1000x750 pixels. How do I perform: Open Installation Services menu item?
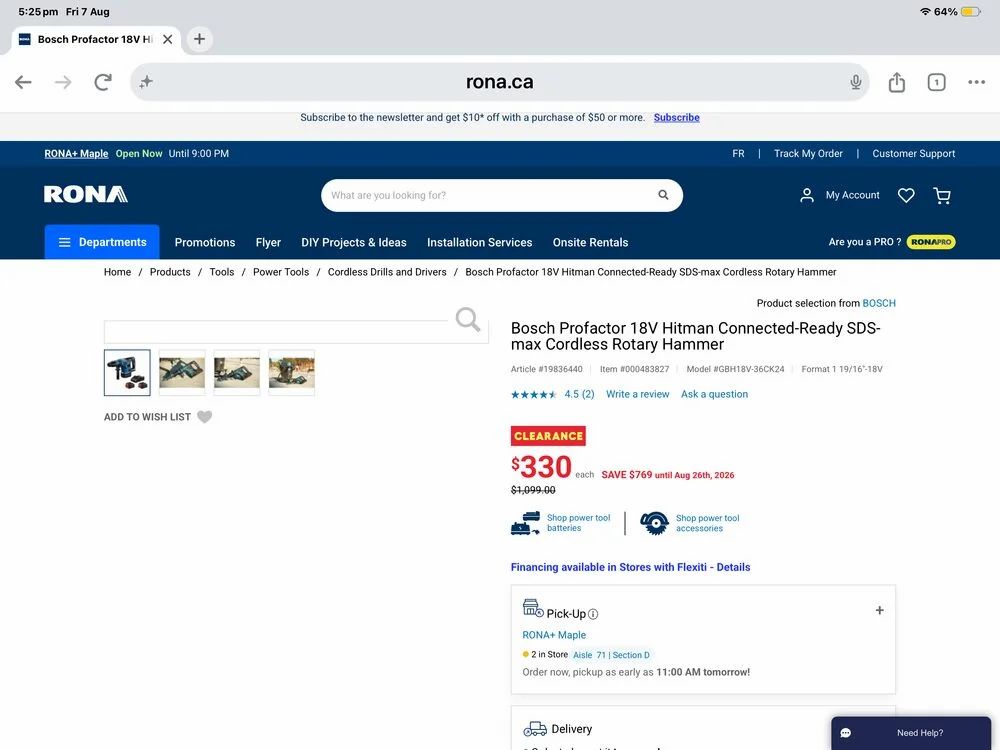tap(480, 242)
